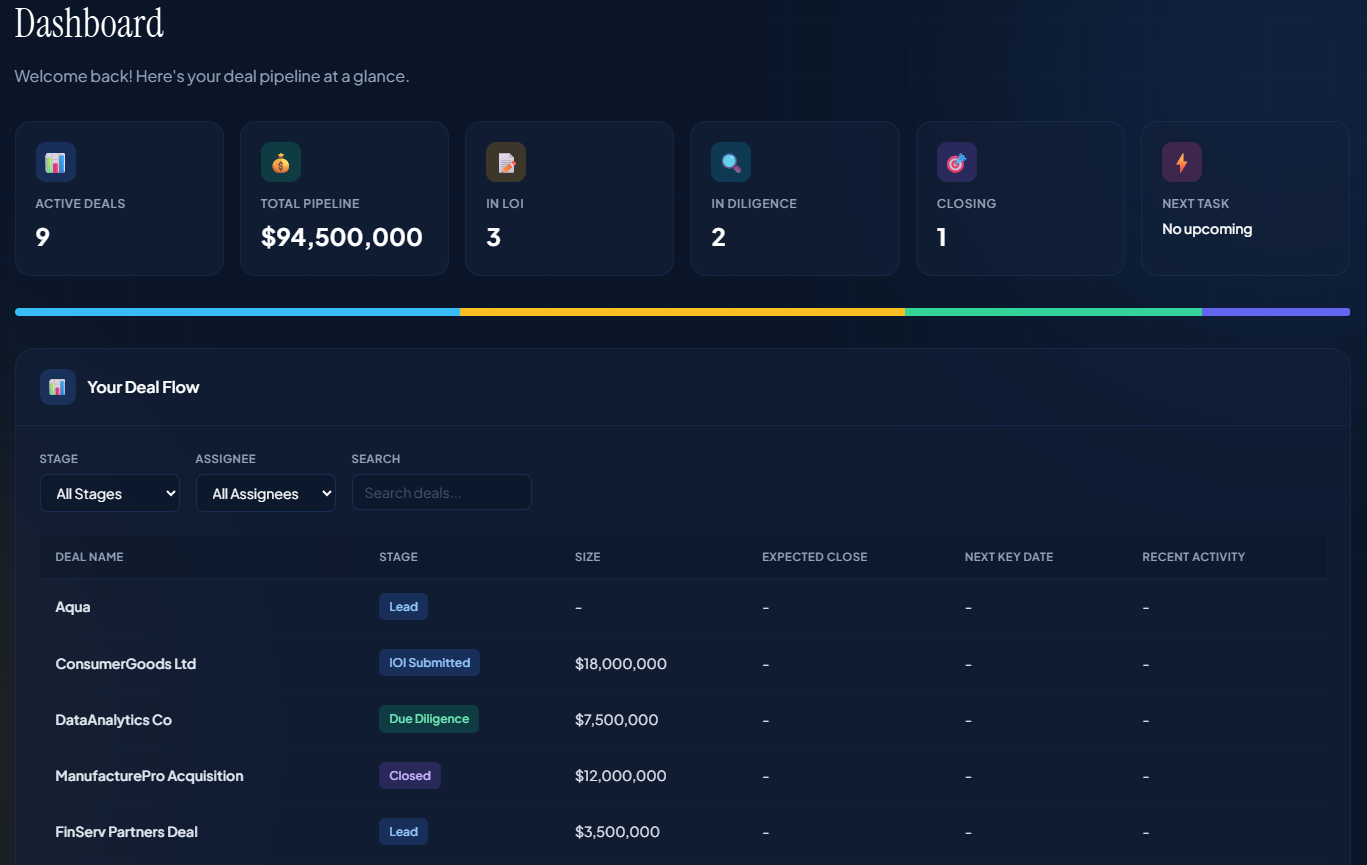
Task: Click the Next Task lightning bolt icon
Action: click(x=1182, y=162)
